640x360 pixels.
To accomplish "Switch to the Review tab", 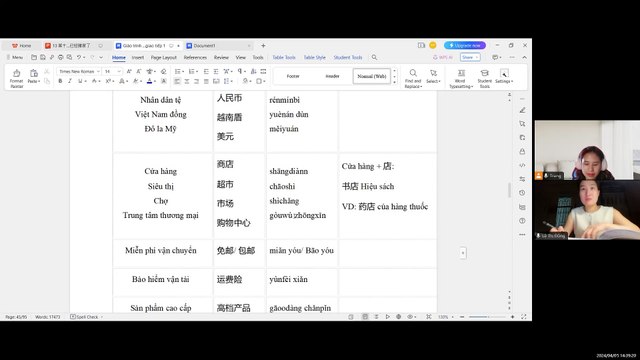I will point(221,58).
